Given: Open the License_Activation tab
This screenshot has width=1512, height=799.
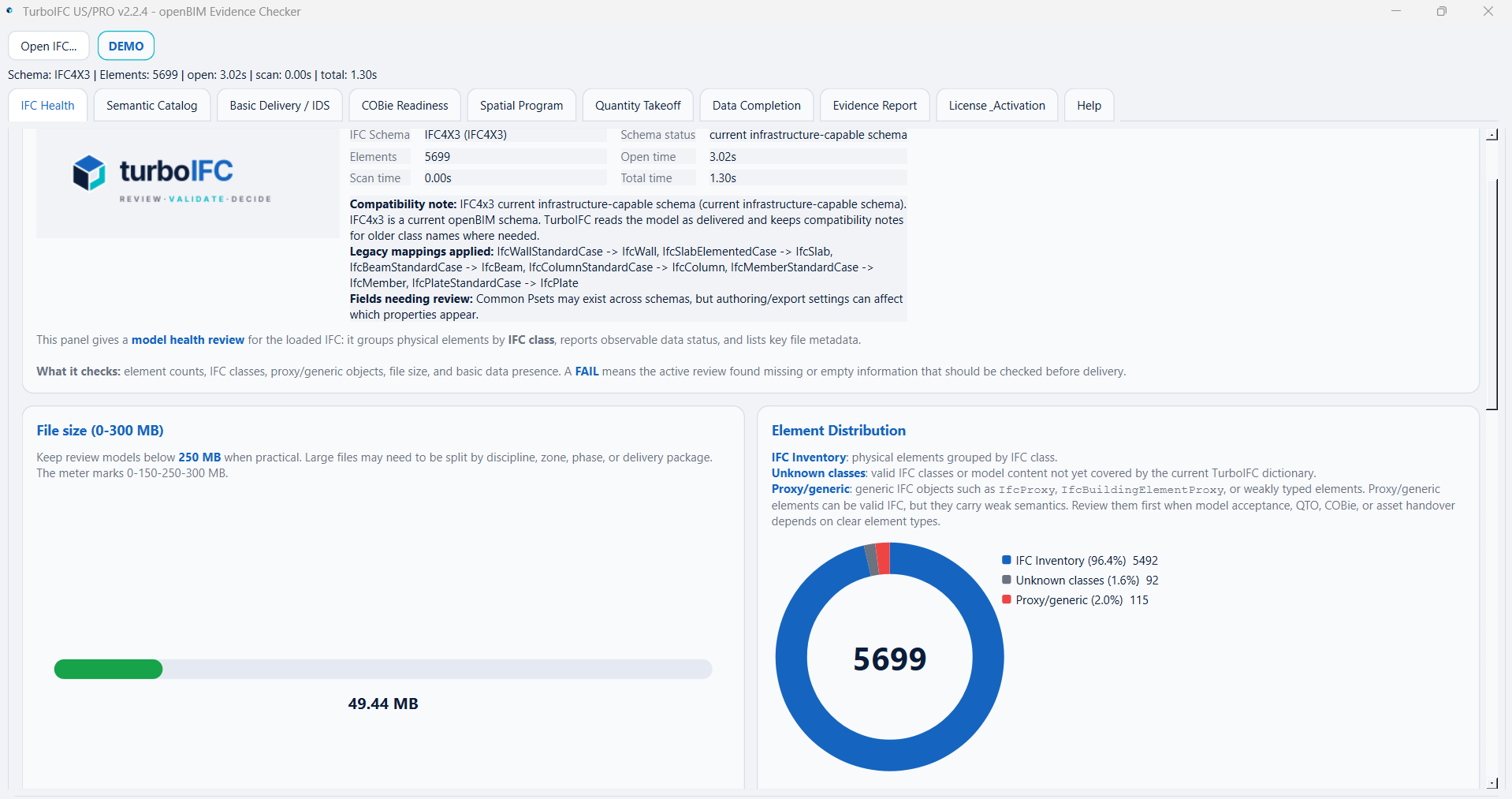Looking at the screenshot, I should pos(997,106).
